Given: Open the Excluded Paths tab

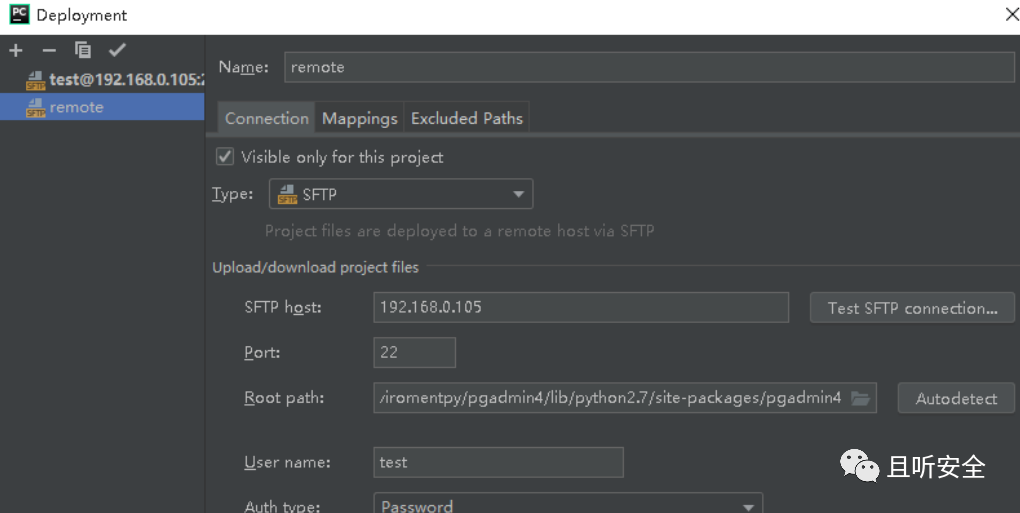Looking at the screenshot, I should [466, 118].
